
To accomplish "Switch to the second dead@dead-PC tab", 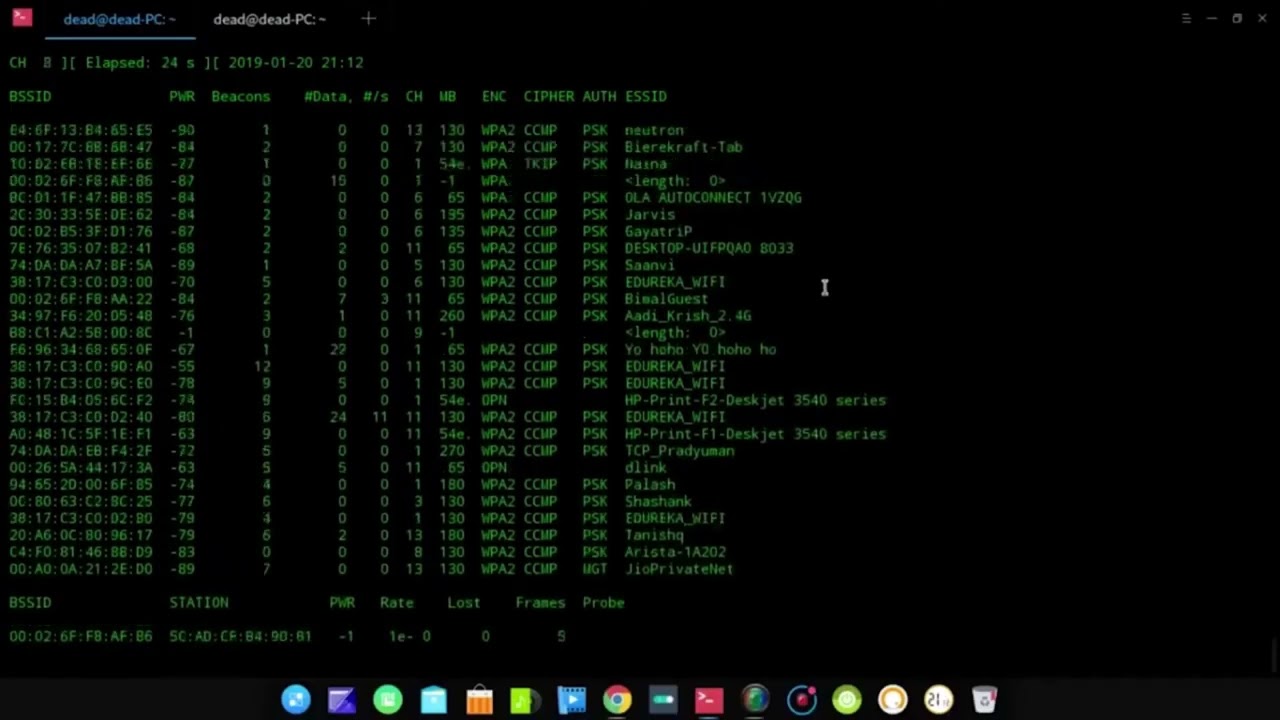I will tap(269, 19).
